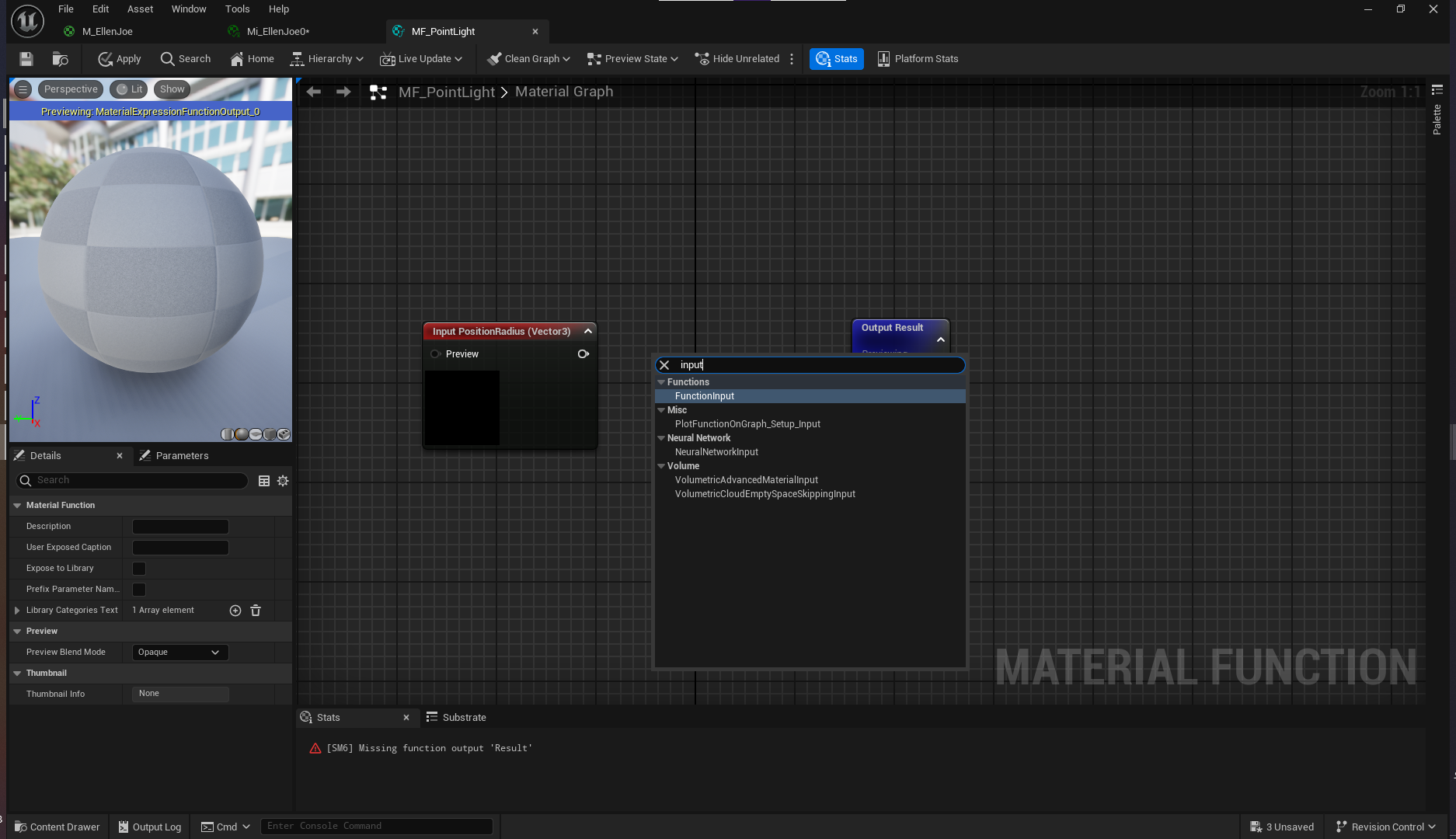Enable Prefix Parameter Names checkbox

pyautogui.click(x=139, y=590)
